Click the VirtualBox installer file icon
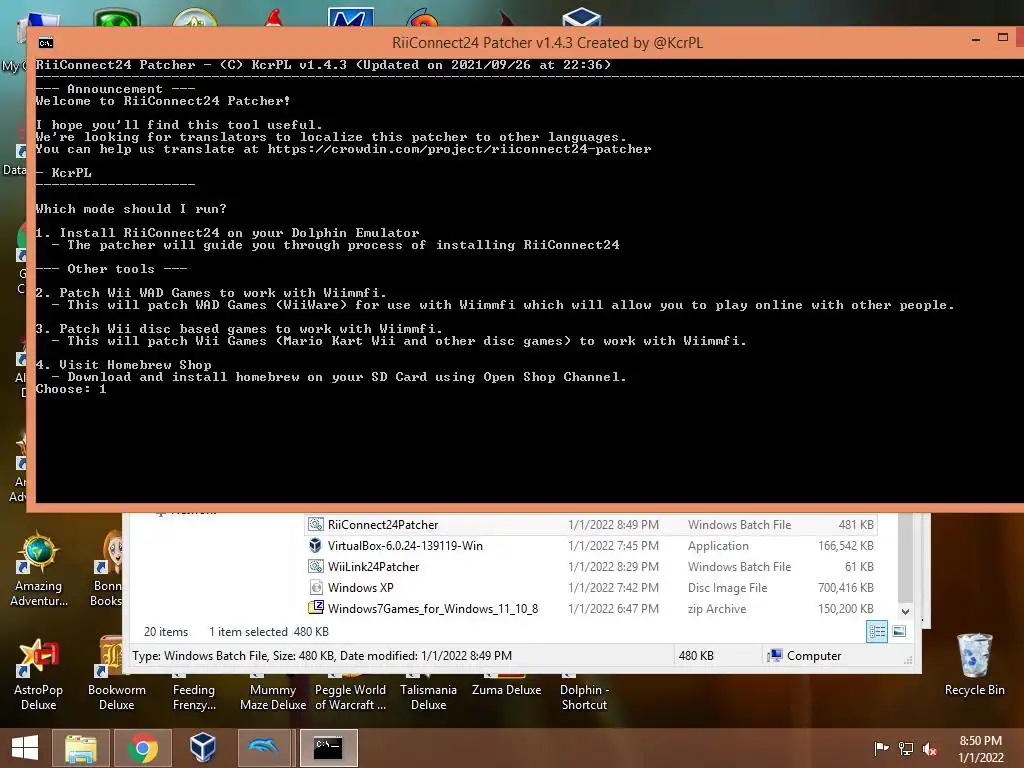This screenshot has width=1024, height=768. click(316, 545)
